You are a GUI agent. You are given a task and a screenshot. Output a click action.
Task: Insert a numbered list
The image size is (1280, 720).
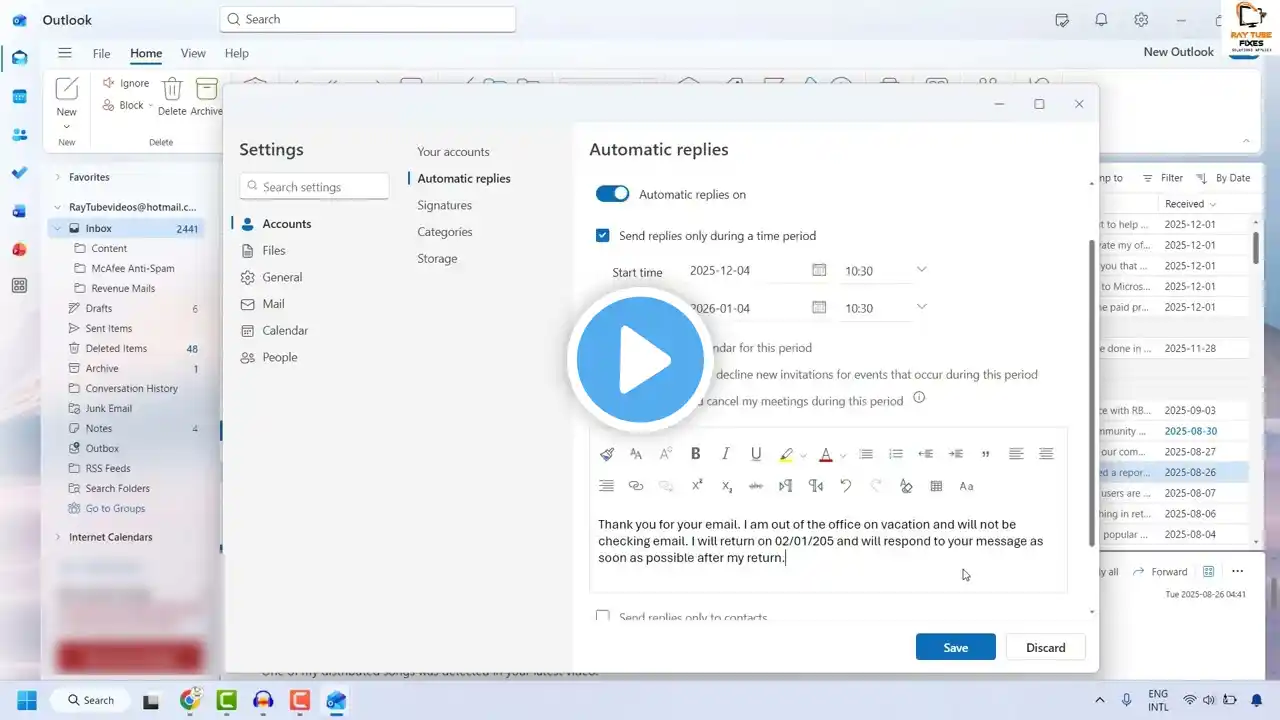(896, 454)
